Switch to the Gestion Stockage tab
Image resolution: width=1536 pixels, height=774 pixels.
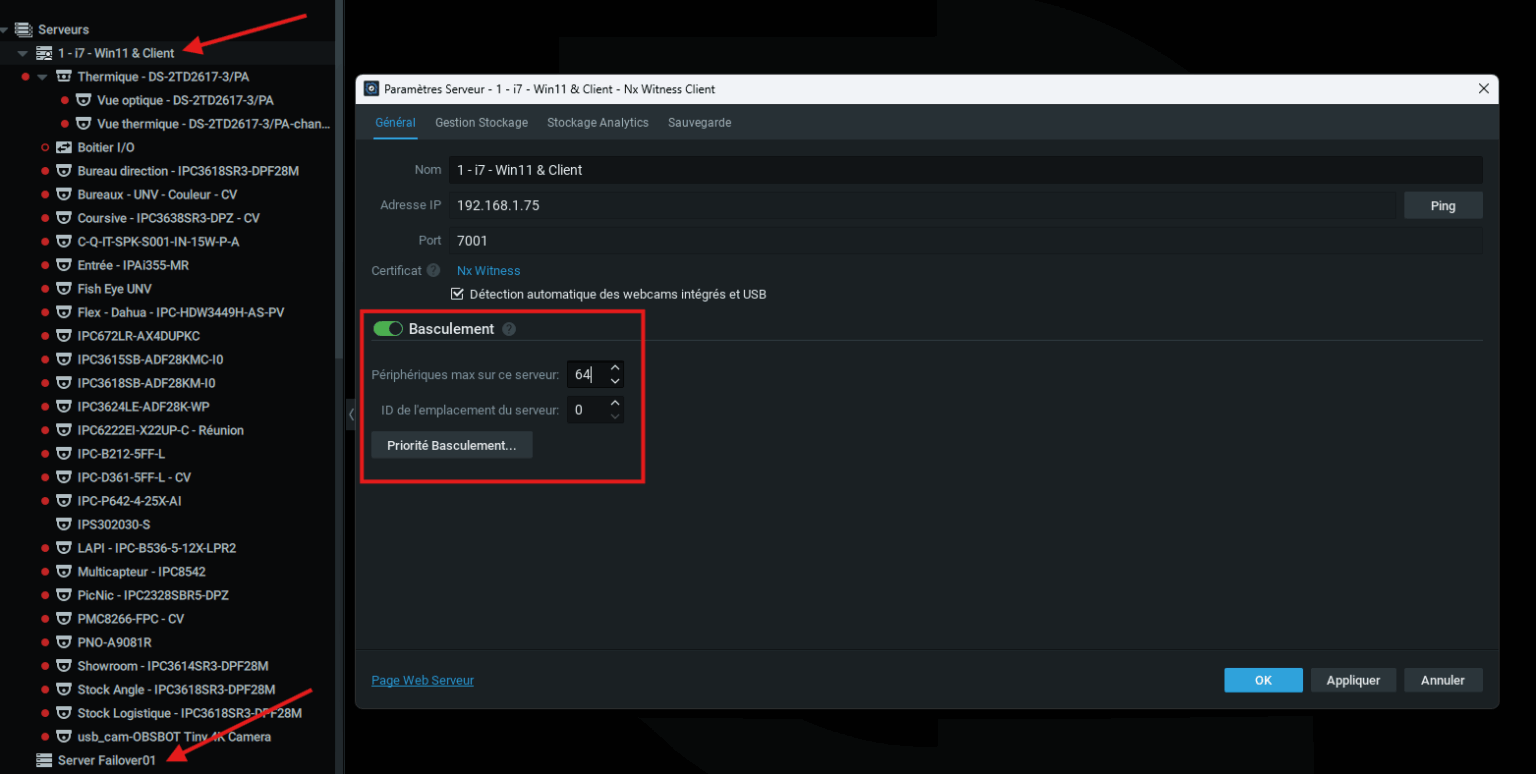[481, 122]
